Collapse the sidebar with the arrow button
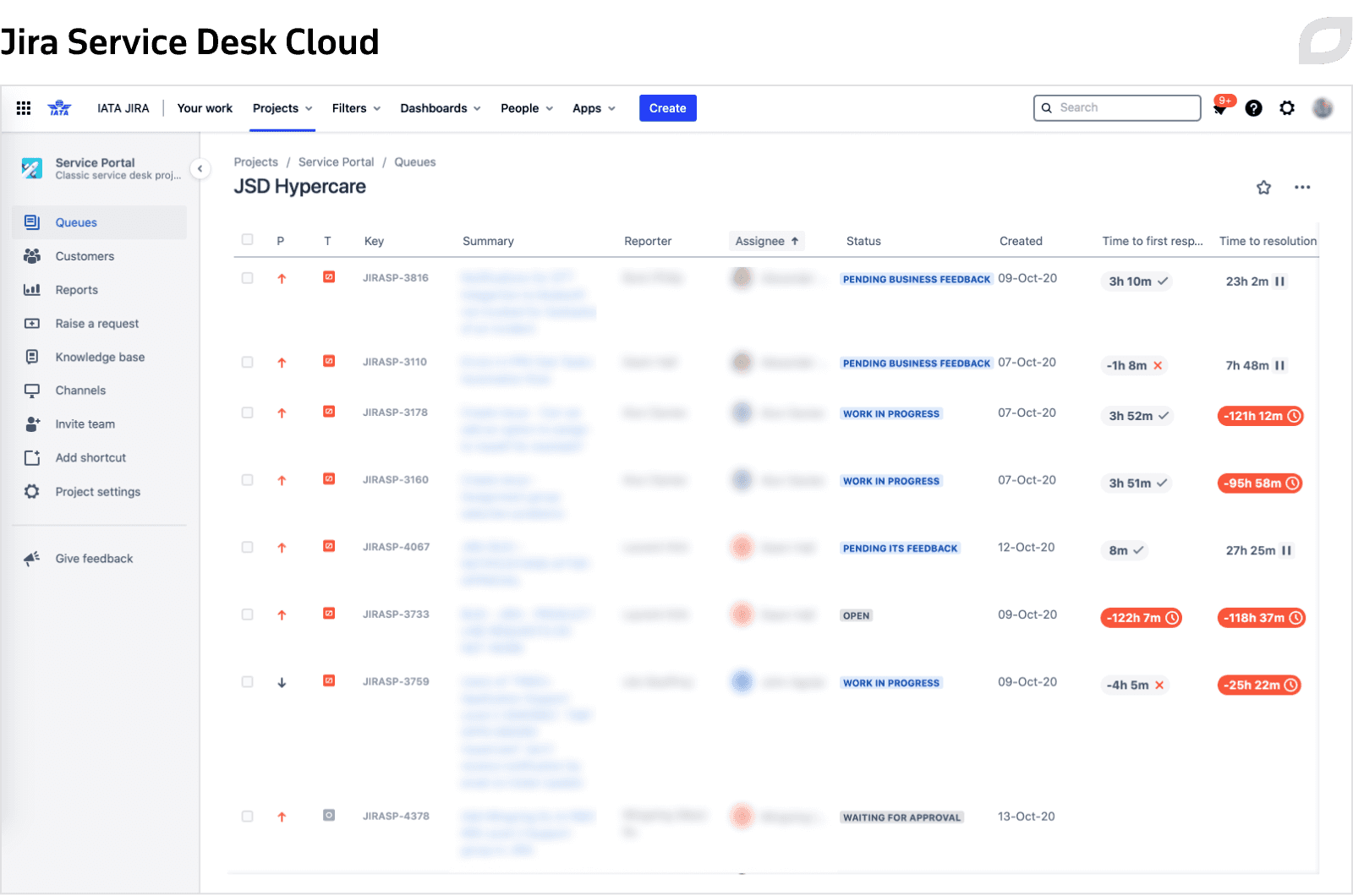Screen dimensions: 1353x896 click(x=200, y=169)
